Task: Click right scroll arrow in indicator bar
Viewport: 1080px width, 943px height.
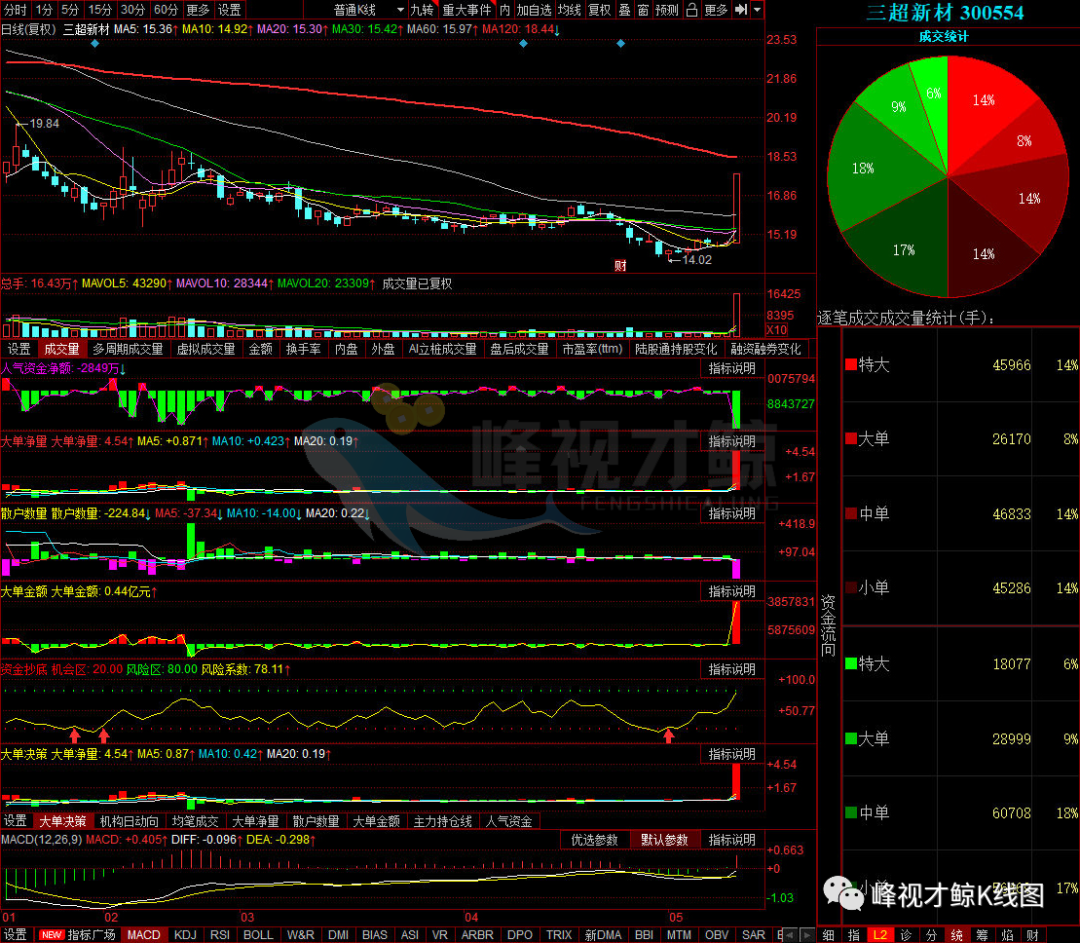Action: (x=807, y=935)
